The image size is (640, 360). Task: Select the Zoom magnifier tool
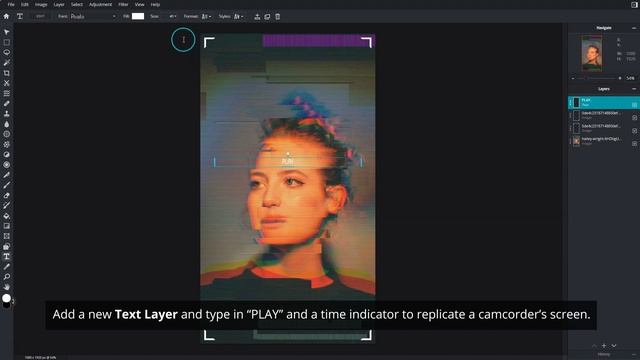point(7,277)
